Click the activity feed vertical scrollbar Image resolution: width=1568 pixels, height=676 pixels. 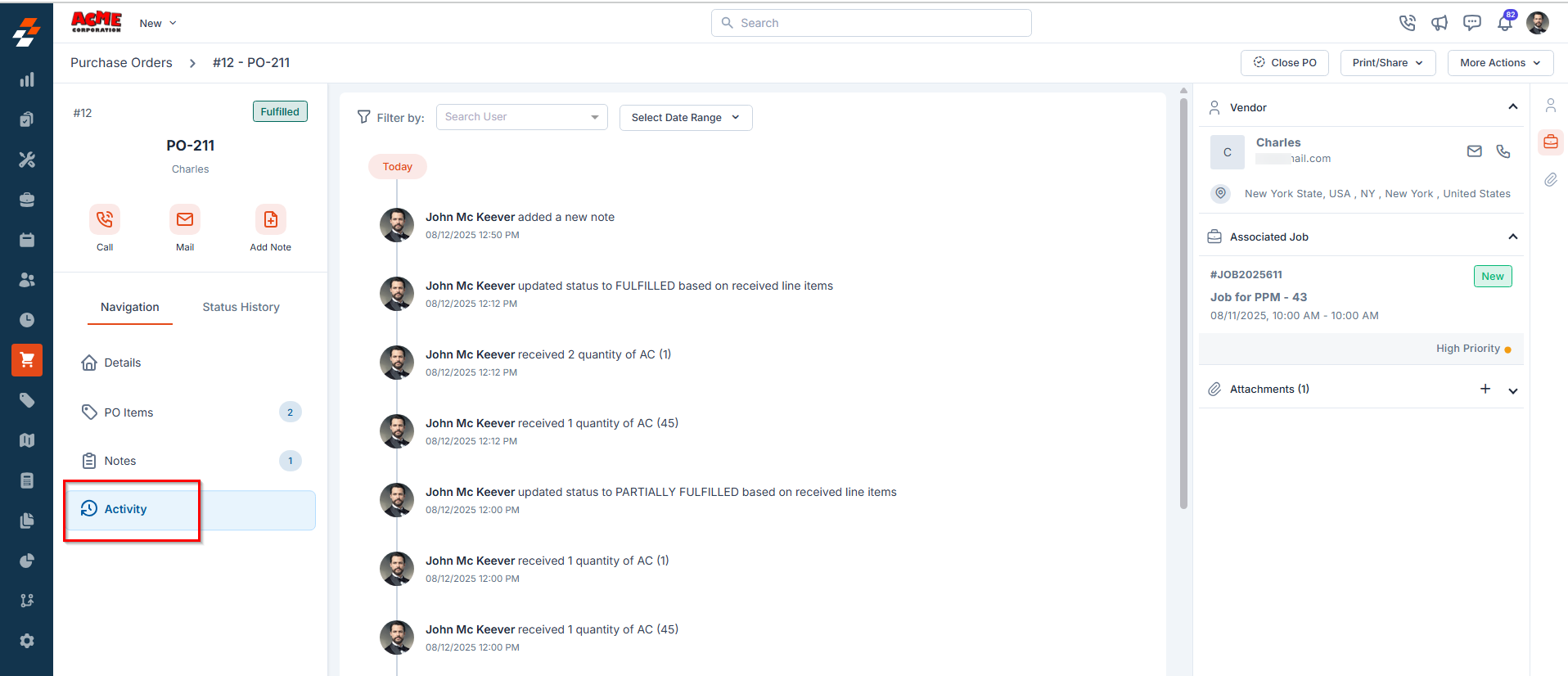click(1183, 303)
